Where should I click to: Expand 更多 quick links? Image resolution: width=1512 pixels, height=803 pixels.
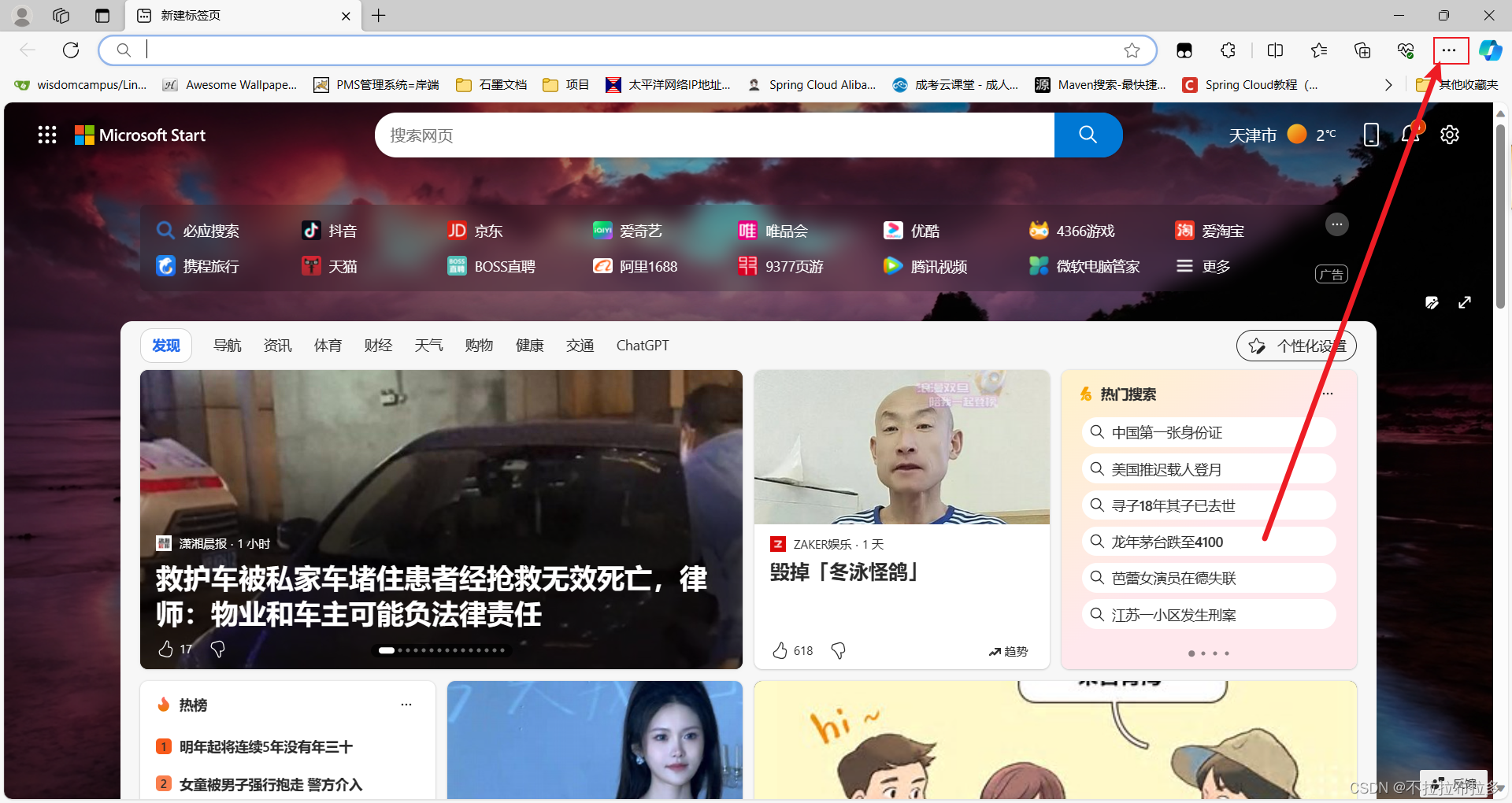coord(1203,266)
